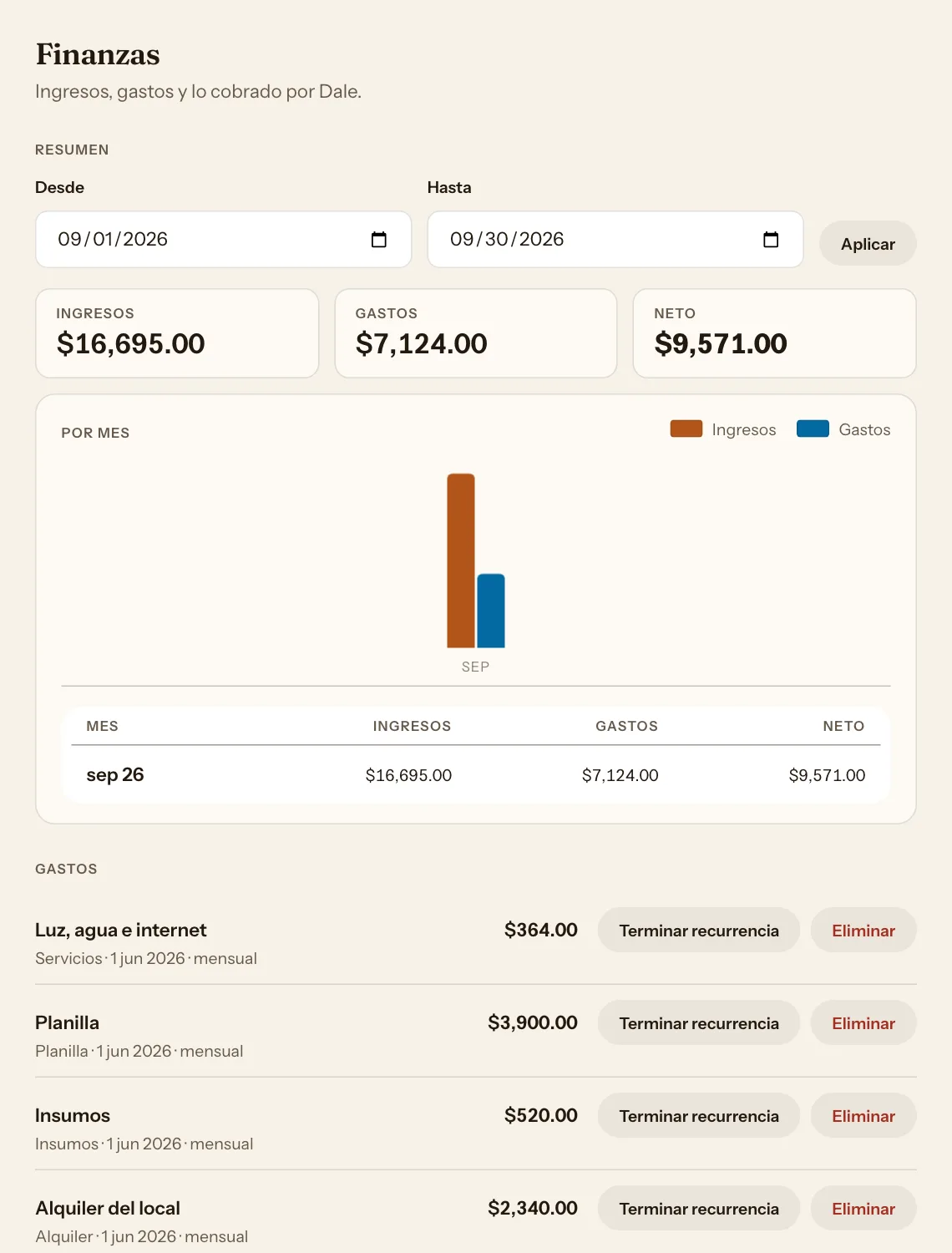This screenshot has height=1253, width=952.
Task: Stop recurrence for Alquiler del local
Action: coord(699,1209)
